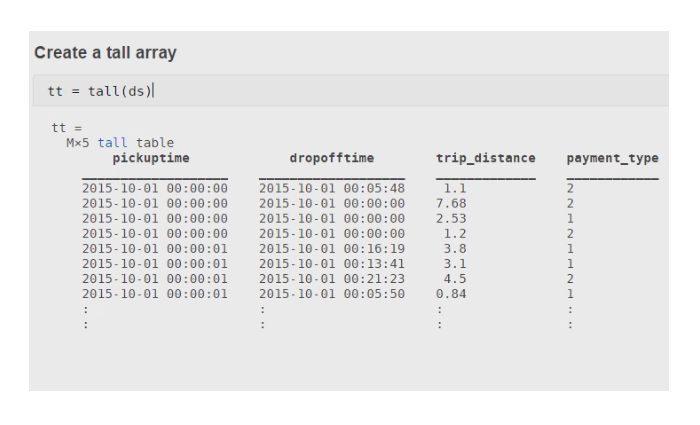The height and width of the screenshot is (425, 700).
Task: Click the first pickuptime value in table
Action: (x=154, y=188)
